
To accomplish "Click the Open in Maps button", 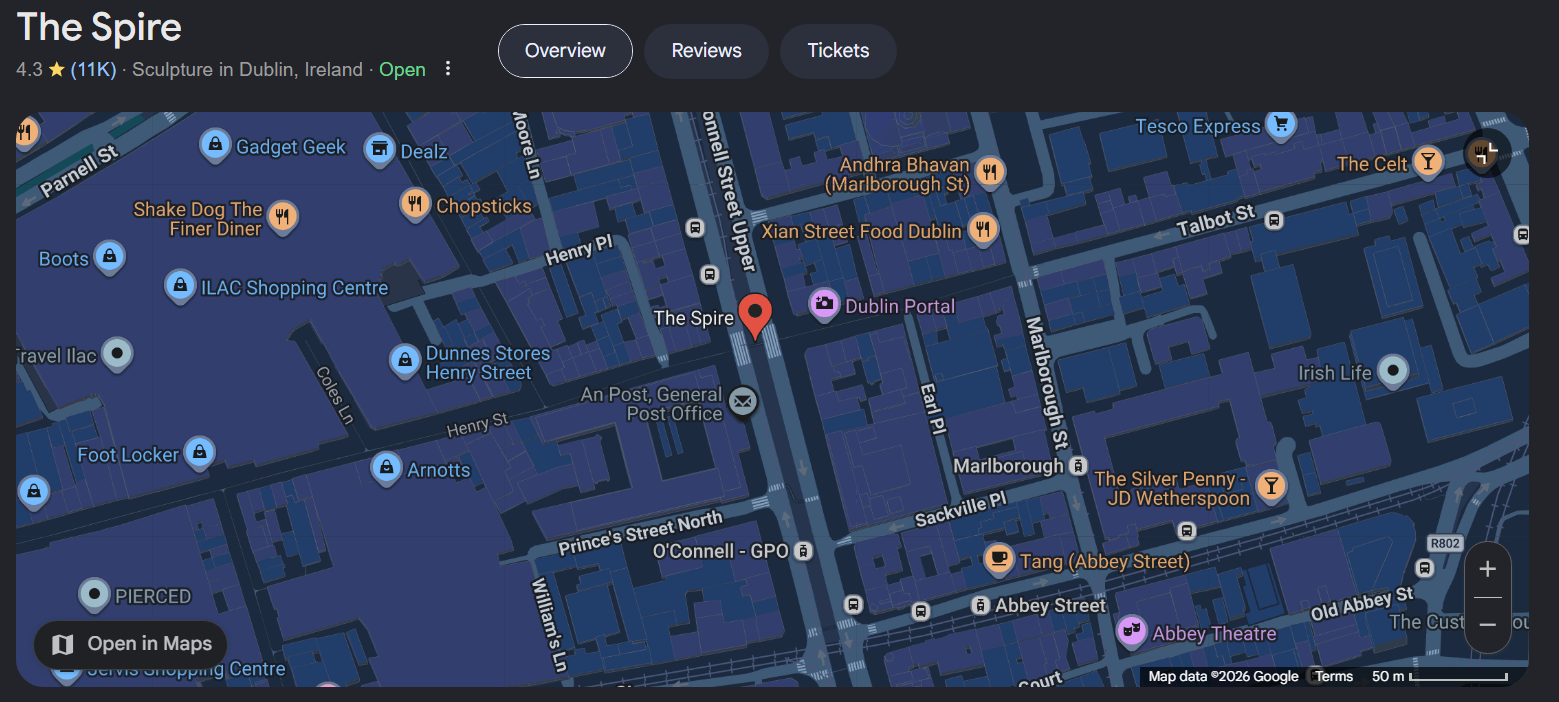I will click(131, 644).
